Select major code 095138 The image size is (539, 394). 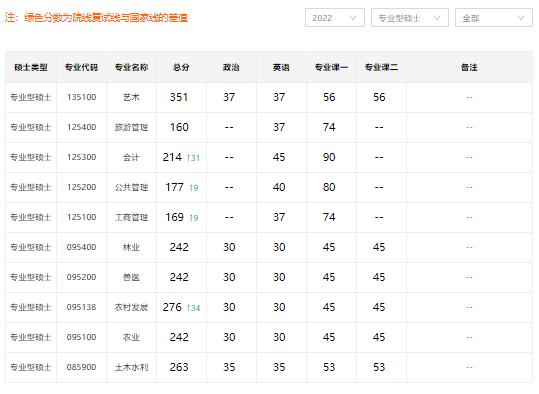pos(81,307)
